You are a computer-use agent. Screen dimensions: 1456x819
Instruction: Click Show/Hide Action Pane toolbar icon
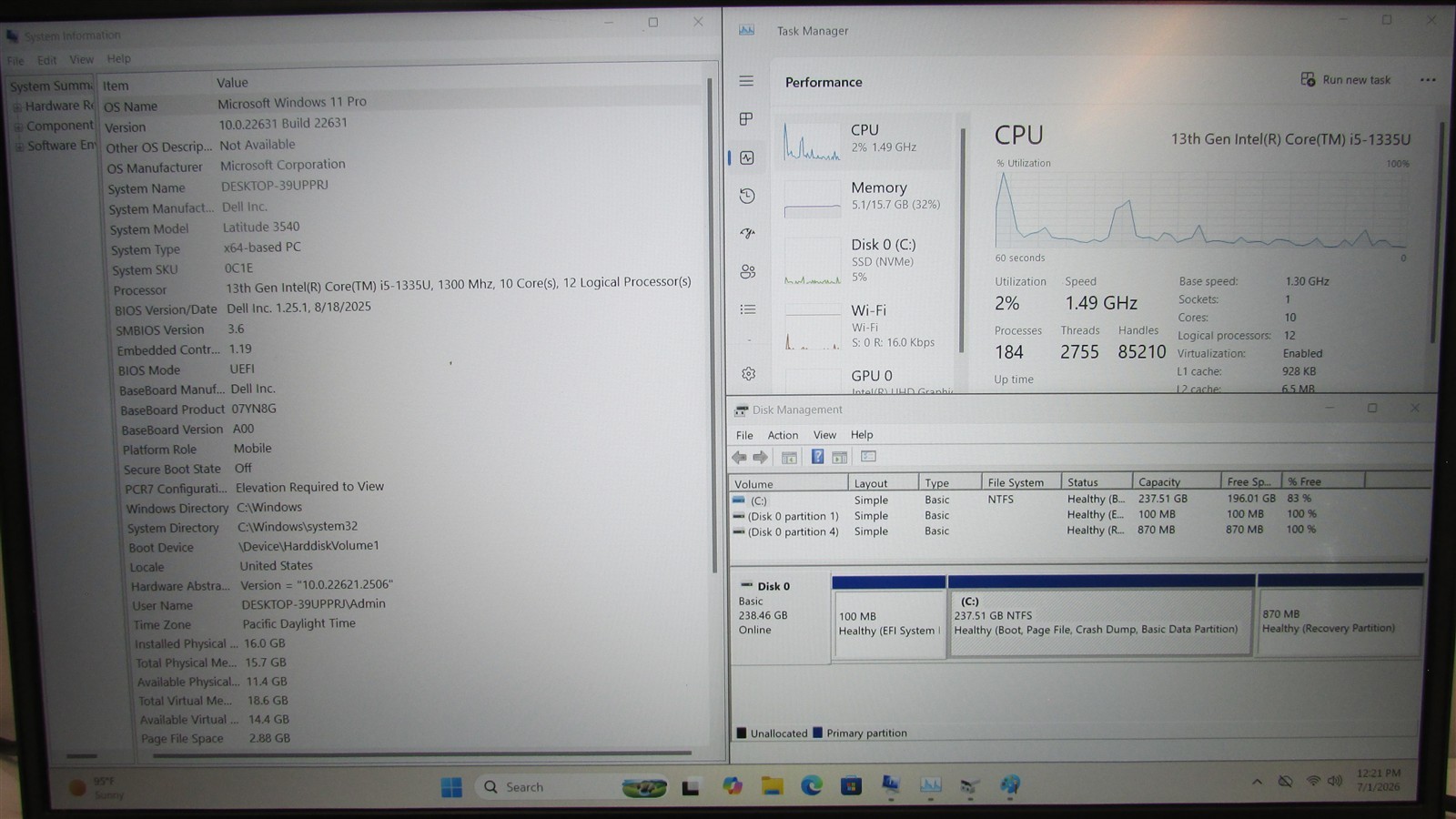(840, 457)
